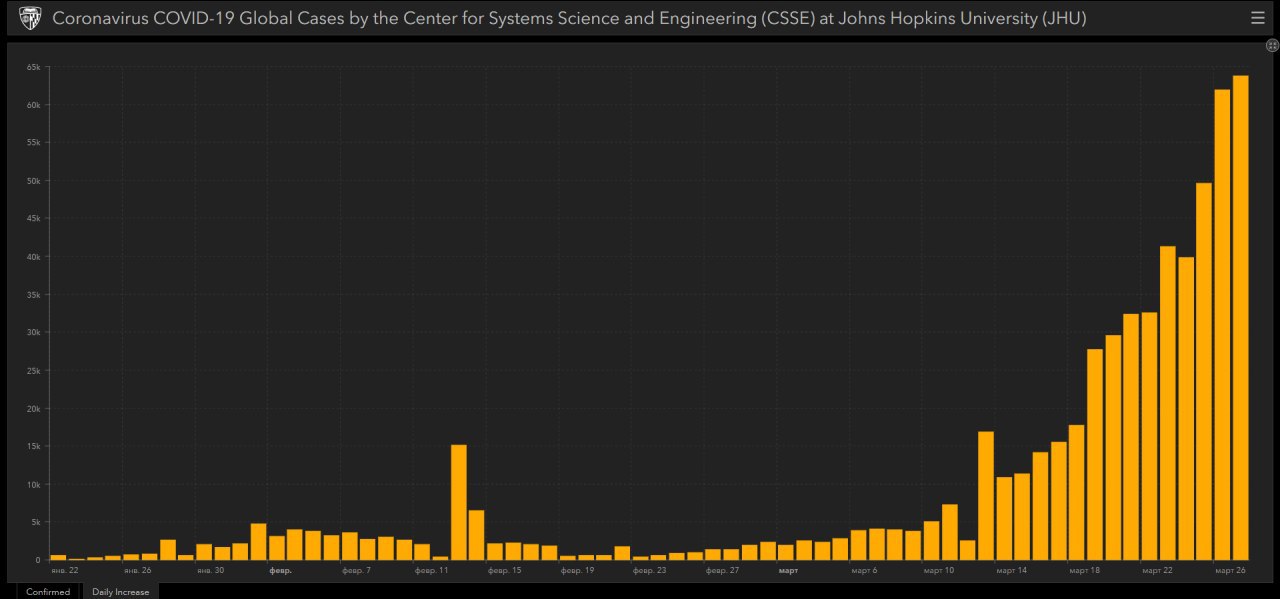This screenshot has width=1280, height=599.
Task: Click the tallest bar at chart's right end
Action: click(1240, 318)
